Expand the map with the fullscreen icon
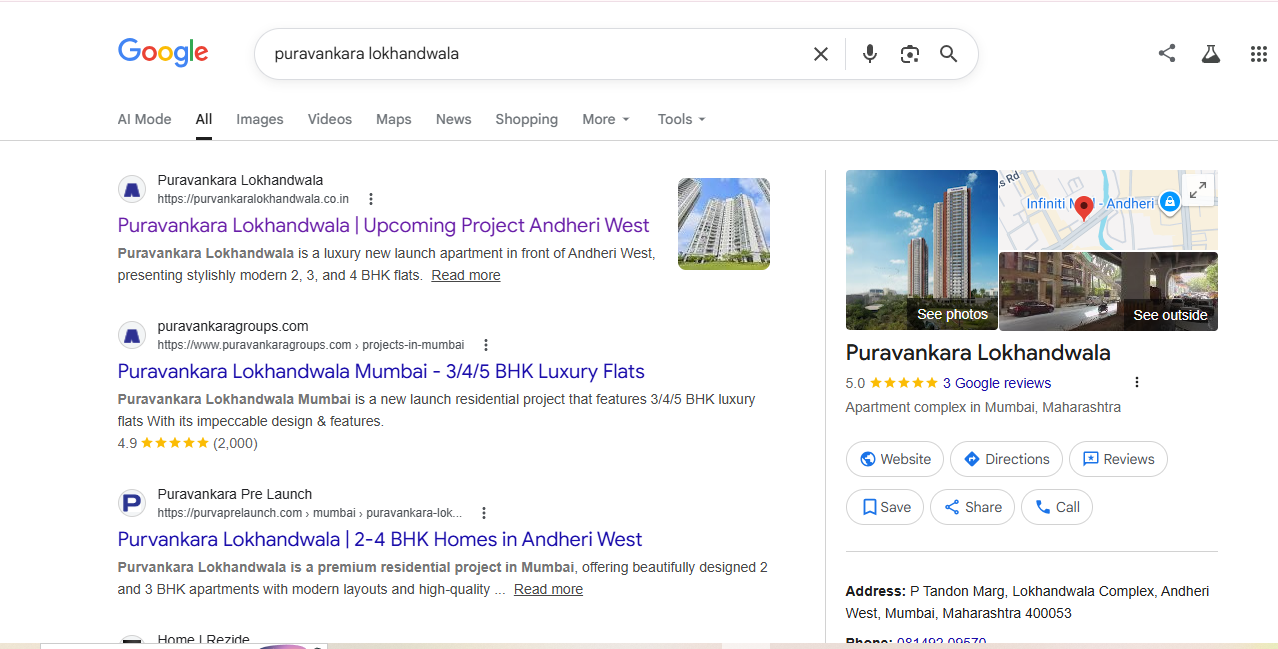Viewport: 1278px width, 649px height. click(1198, 189)
